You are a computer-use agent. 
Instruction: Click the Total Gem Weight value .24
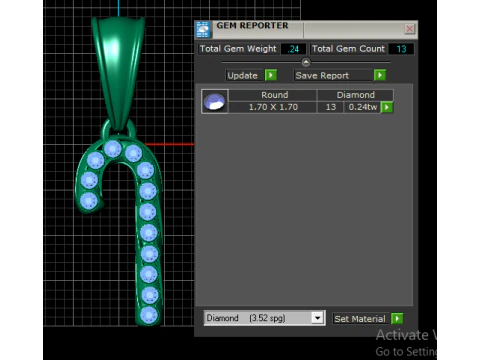click(x=293, y=49)
